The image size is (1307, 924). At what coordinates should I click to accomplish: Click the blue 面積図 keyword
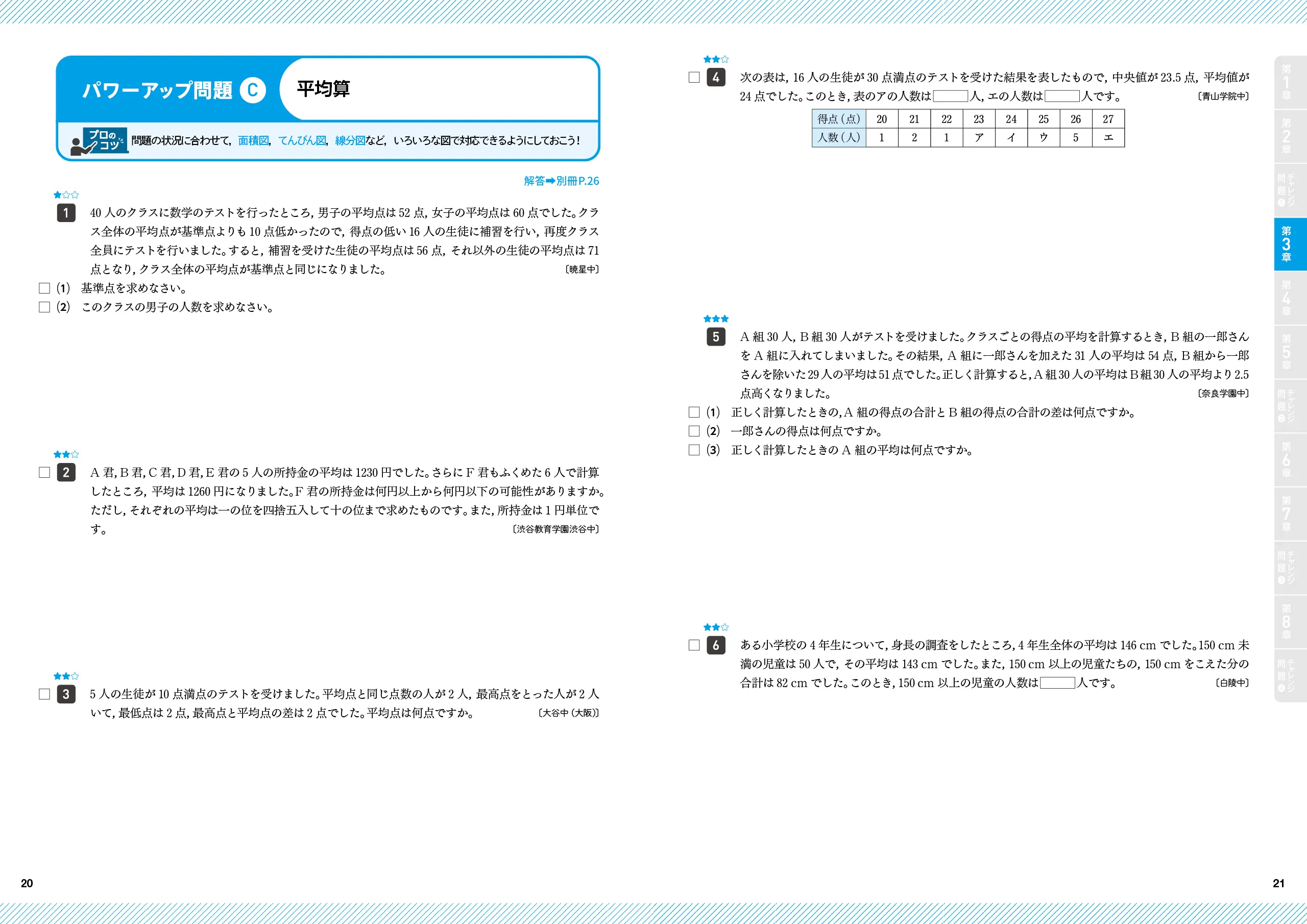[x=253, y=140]
